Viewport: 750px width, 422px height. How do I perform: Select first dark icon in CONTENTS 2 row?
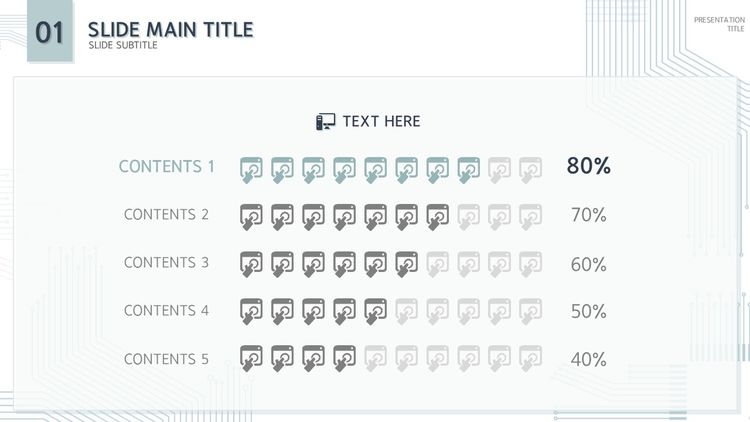[x=251, y=217]
